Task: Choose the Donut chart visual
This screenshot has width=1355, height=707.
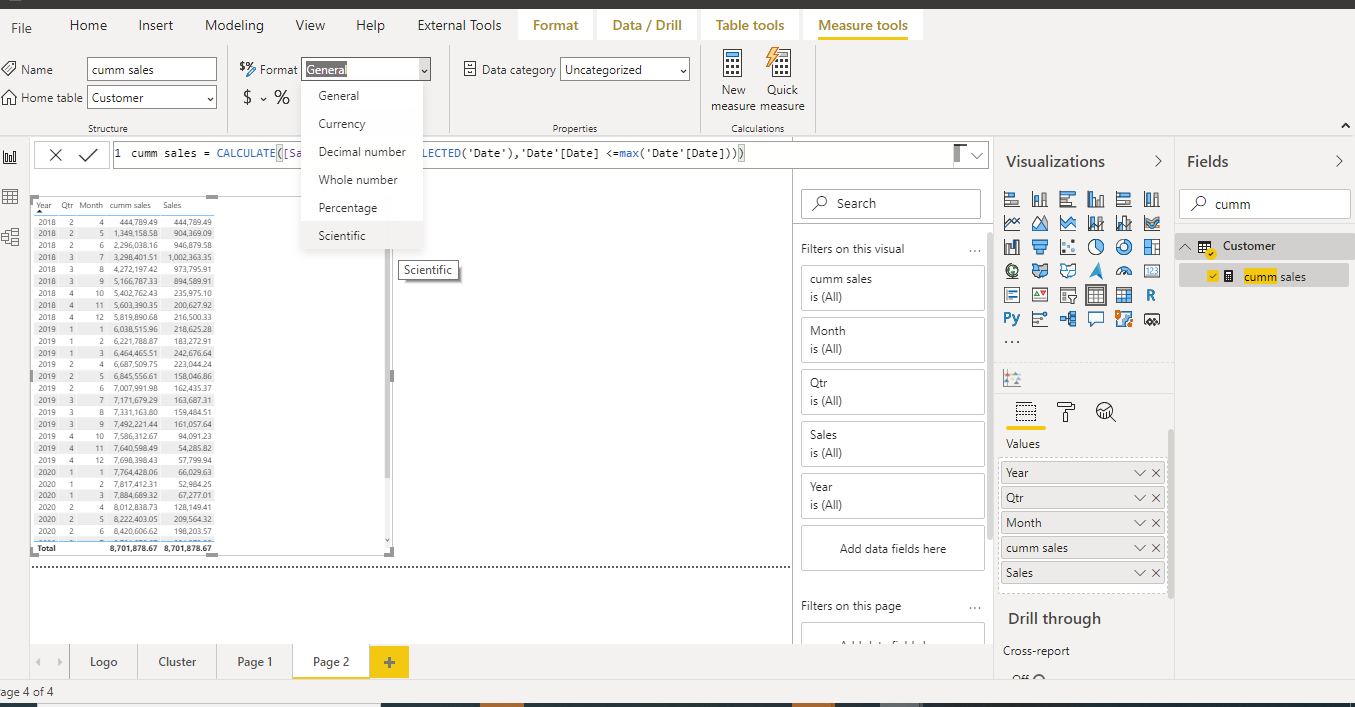Action: tap(1124, 247)
